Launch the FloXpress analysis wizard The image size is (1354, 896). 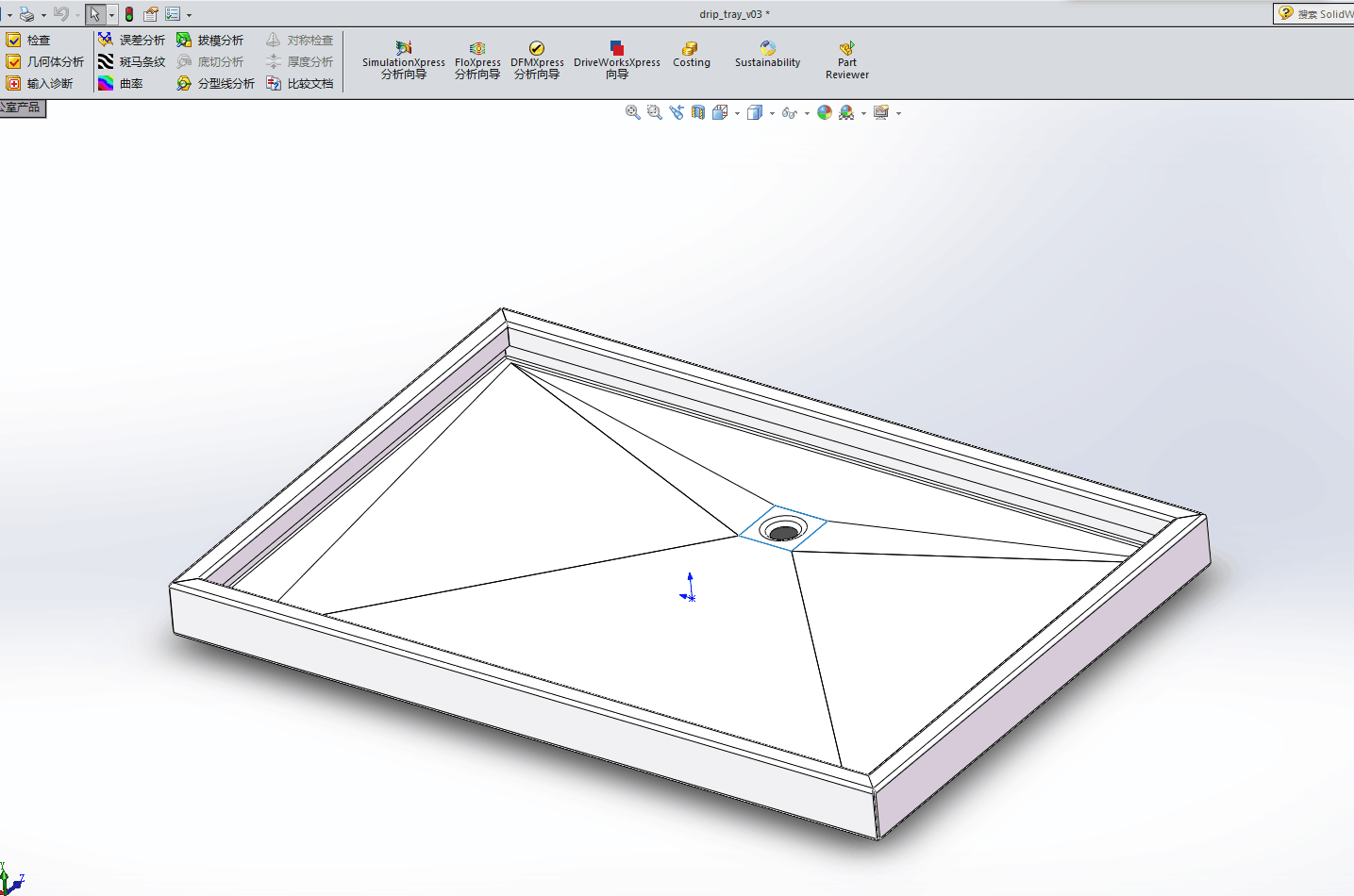tap(477, 59)
